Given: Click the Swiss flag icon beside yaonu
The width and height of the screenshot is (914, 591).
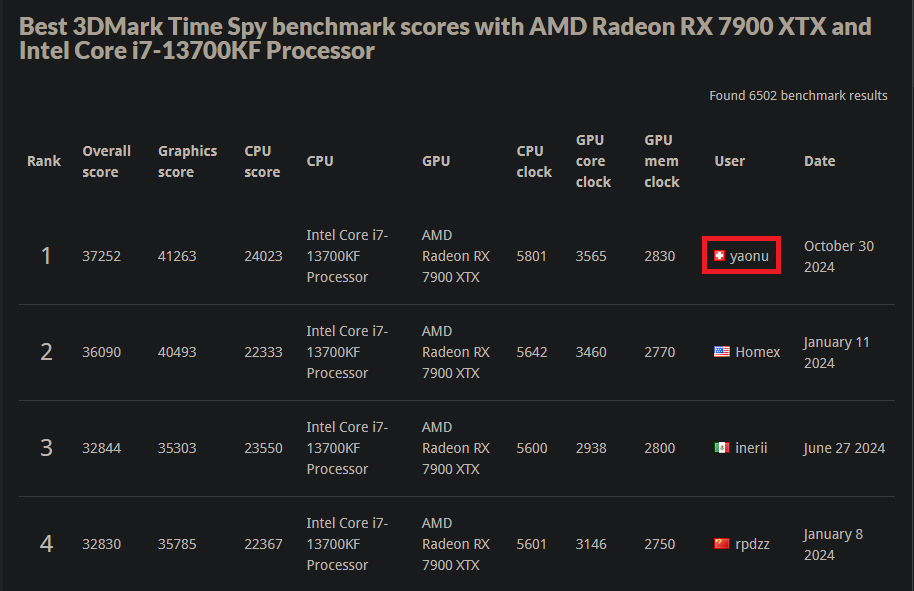Looking at the screenshot, I should click(719, 257).
